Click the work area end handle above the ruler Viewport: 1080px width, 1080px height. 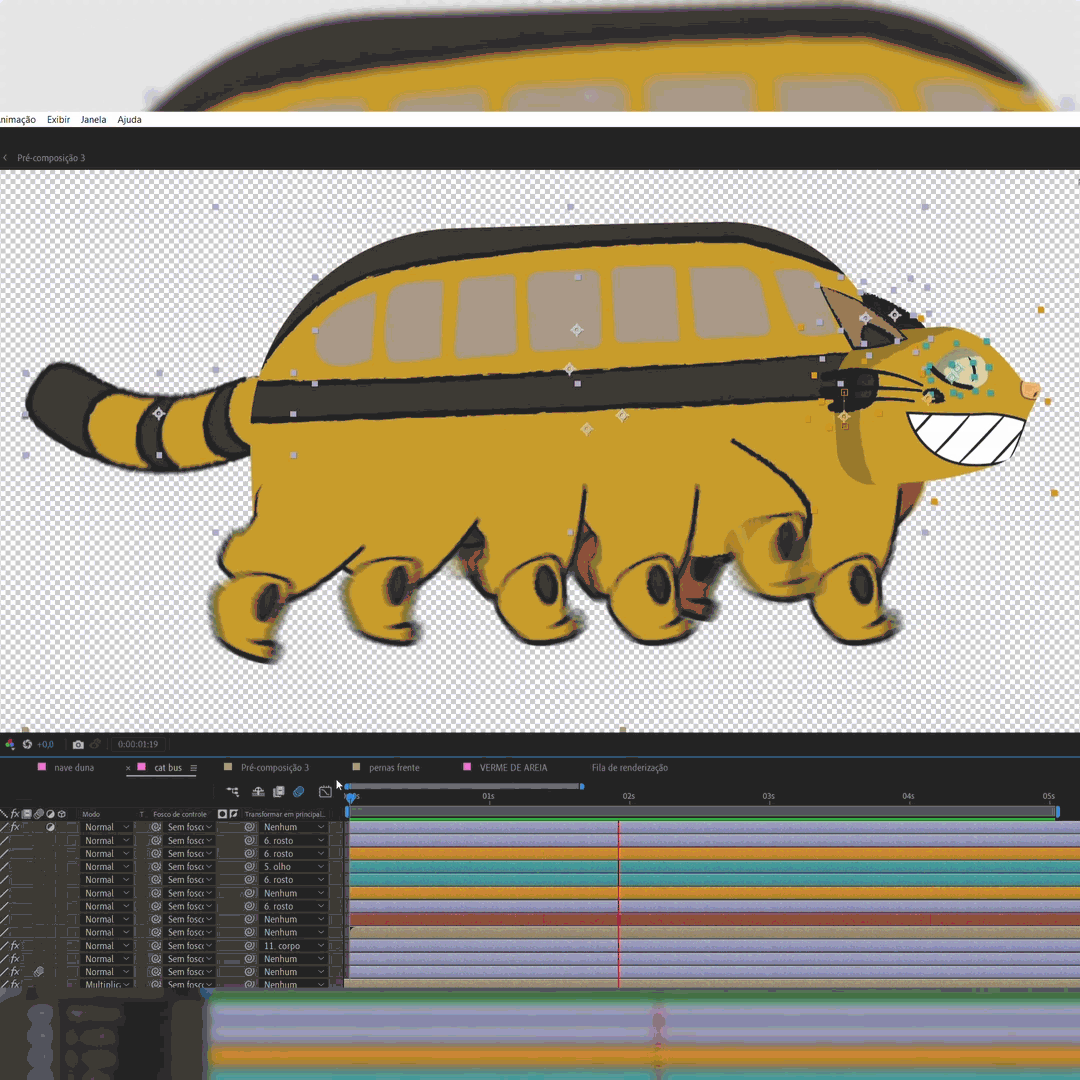coord(582,786)
